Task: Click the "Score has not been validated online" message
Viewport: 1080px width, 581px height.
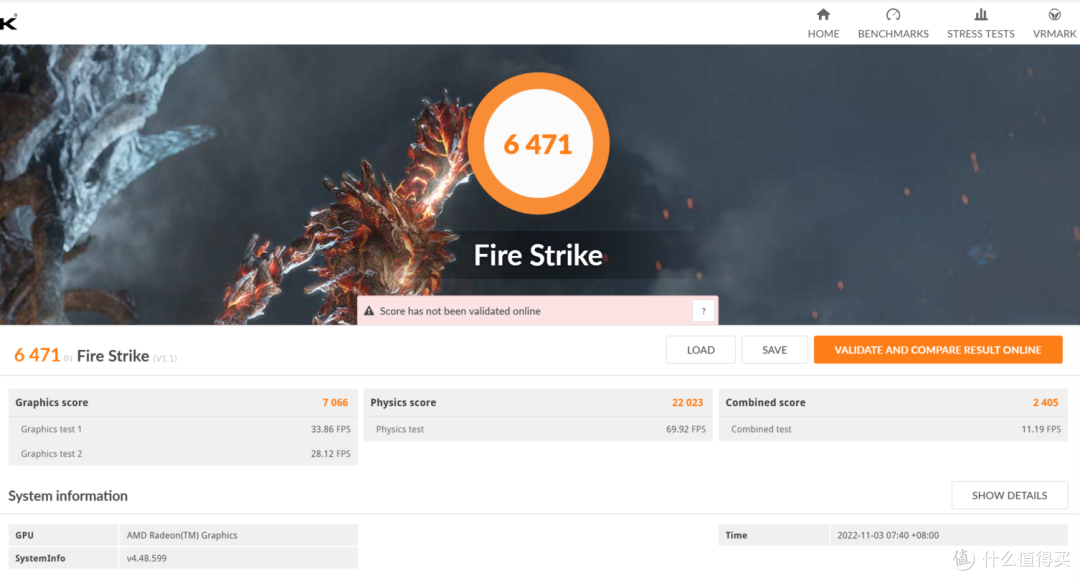Action: click(x=460, y=311)
